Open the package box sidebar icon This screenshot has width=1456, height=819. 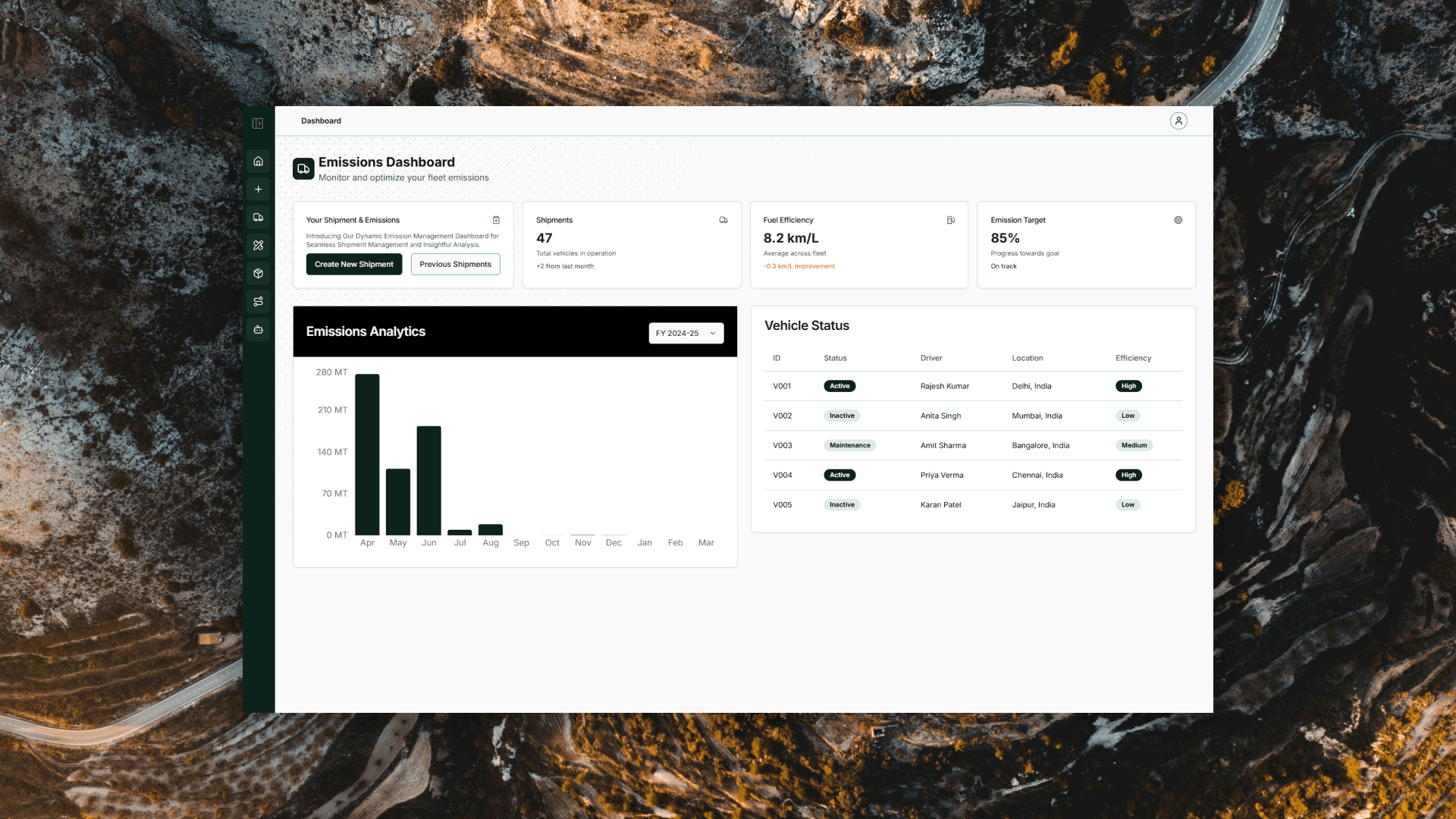[258, 274]
